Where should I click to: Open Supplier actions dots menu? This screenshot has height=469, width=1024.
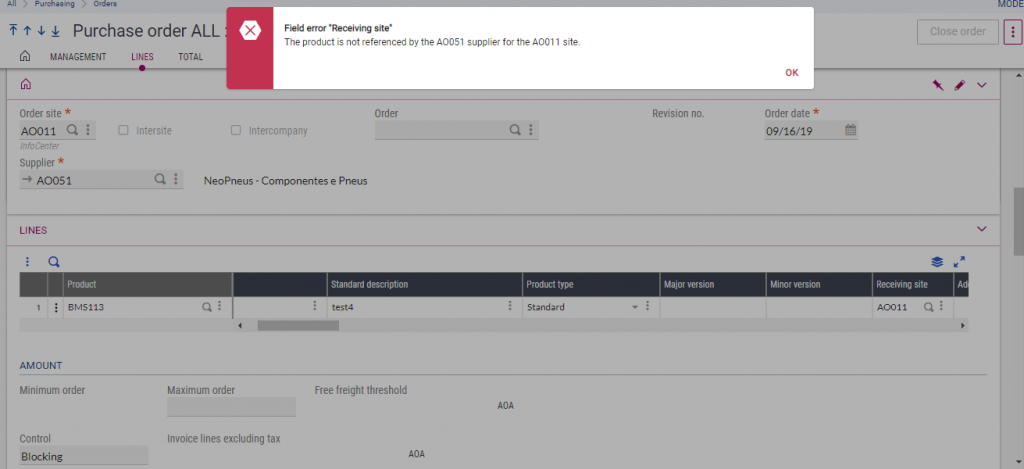tap(175, 179)
